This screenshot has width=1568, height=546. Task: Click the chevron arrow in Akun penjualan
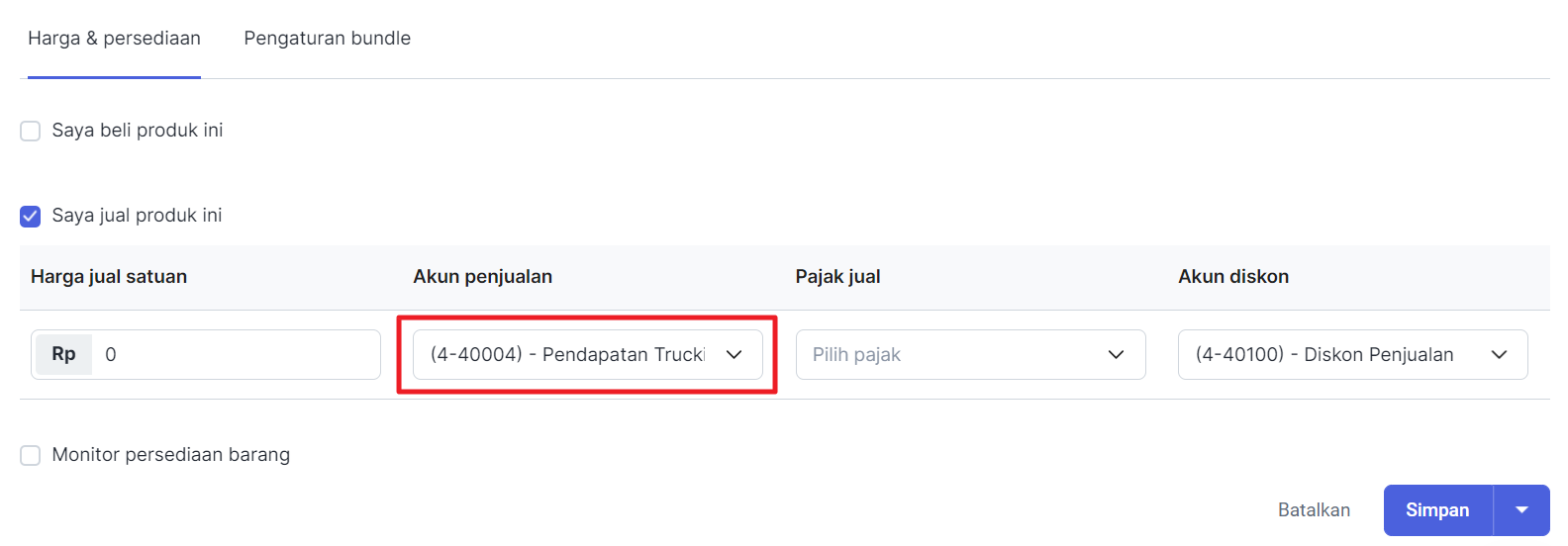734,354
